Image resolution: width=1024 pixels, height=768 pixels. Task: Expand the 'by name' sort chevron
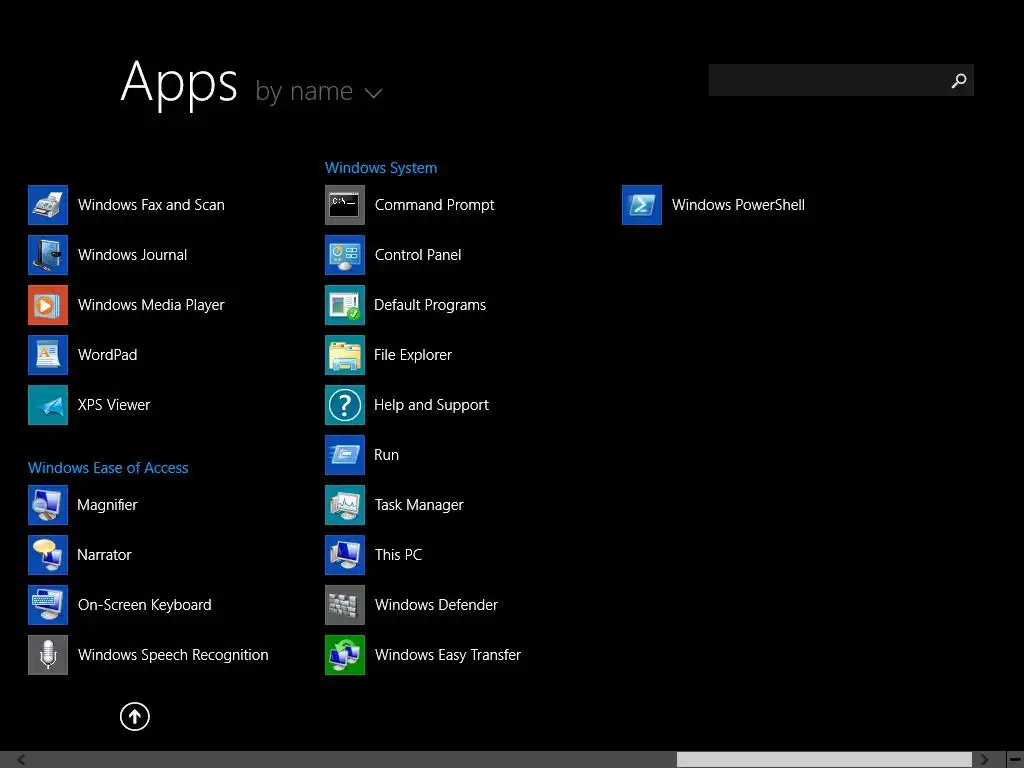373,93
